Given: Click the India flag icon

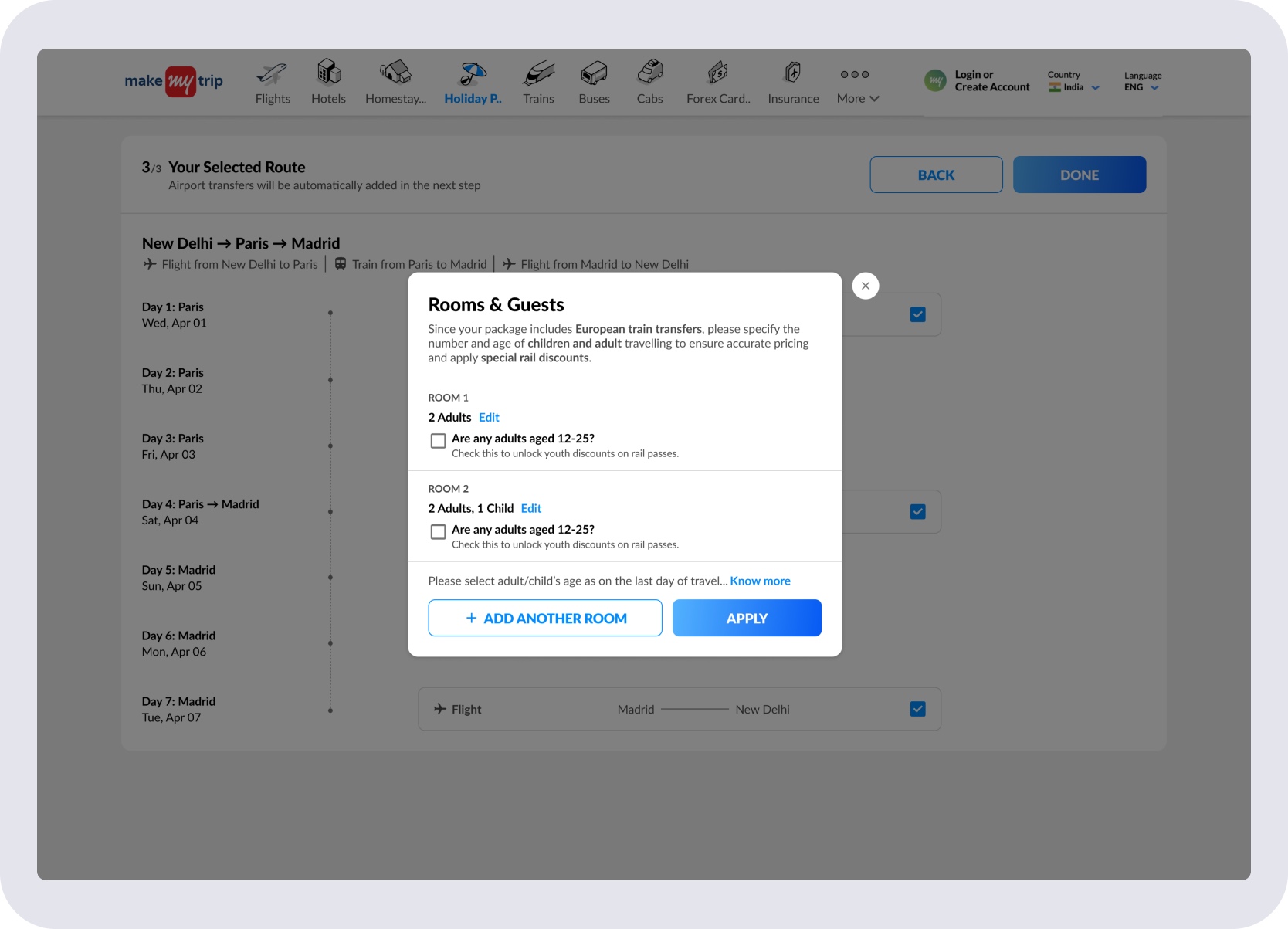Looking at the screenshot, I should (1055, 87).
